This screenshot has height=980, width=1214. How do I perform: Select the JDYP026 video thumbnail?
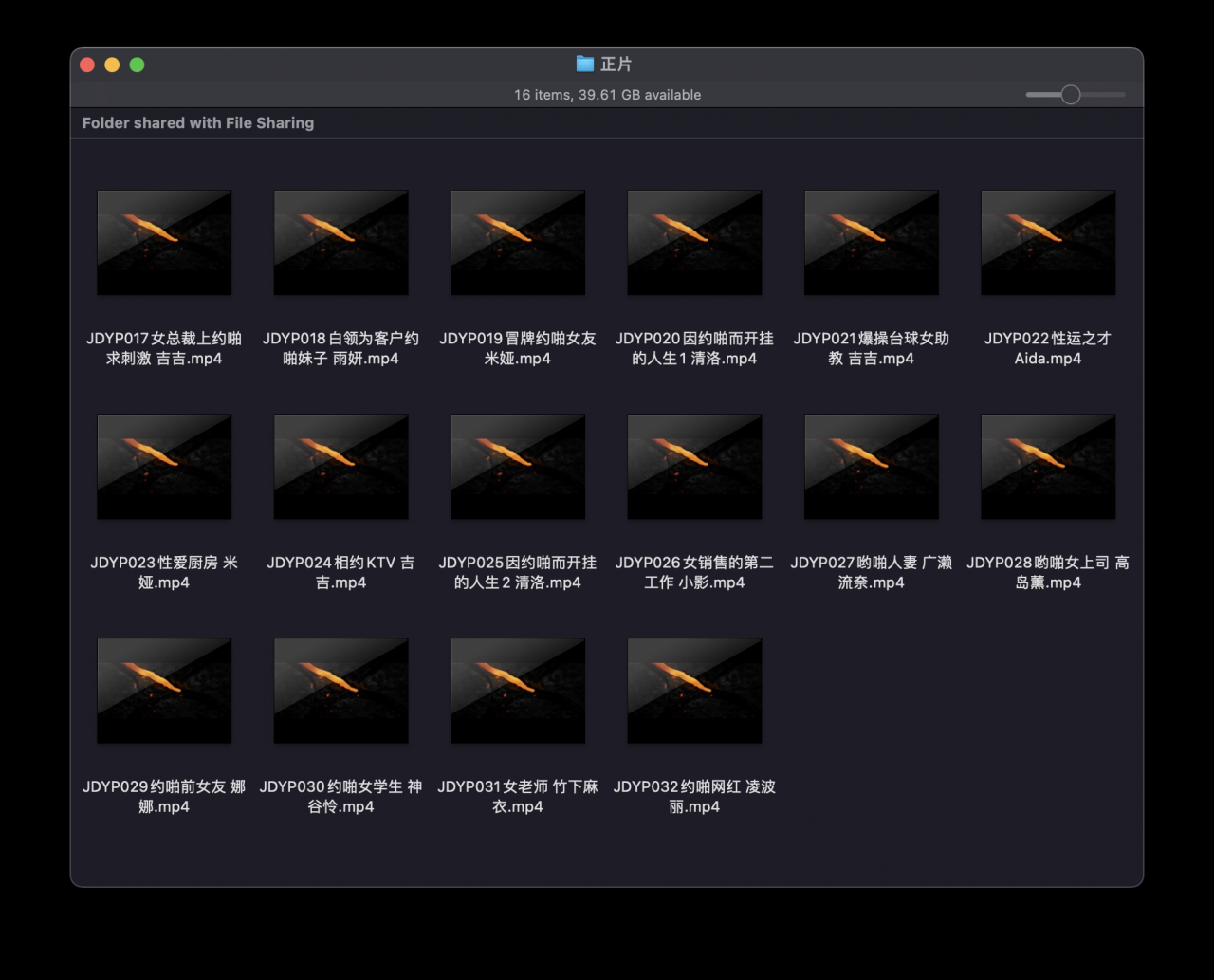pyautogui.click(x=694, y=467)
